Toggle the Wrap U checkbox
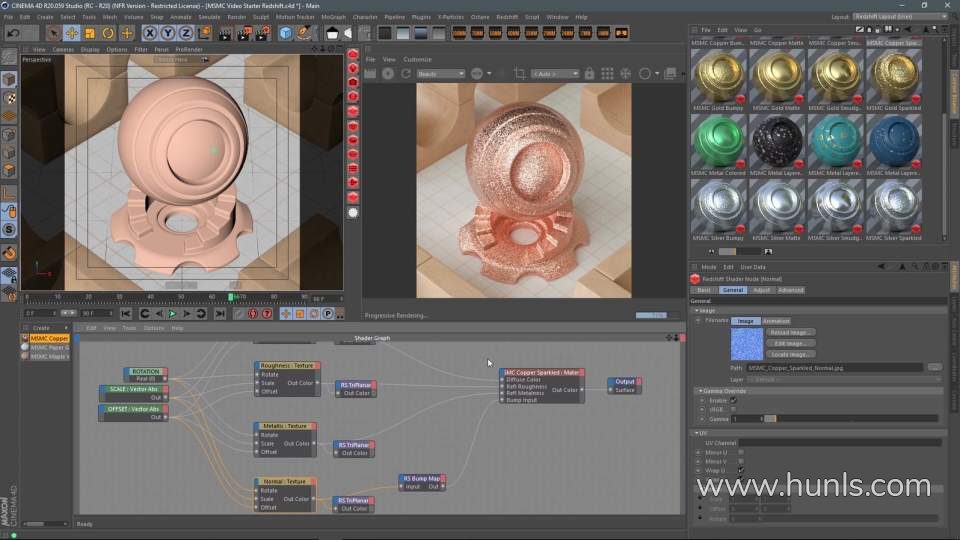This screenshot has width=960, height=540. (x=740, y=469)
